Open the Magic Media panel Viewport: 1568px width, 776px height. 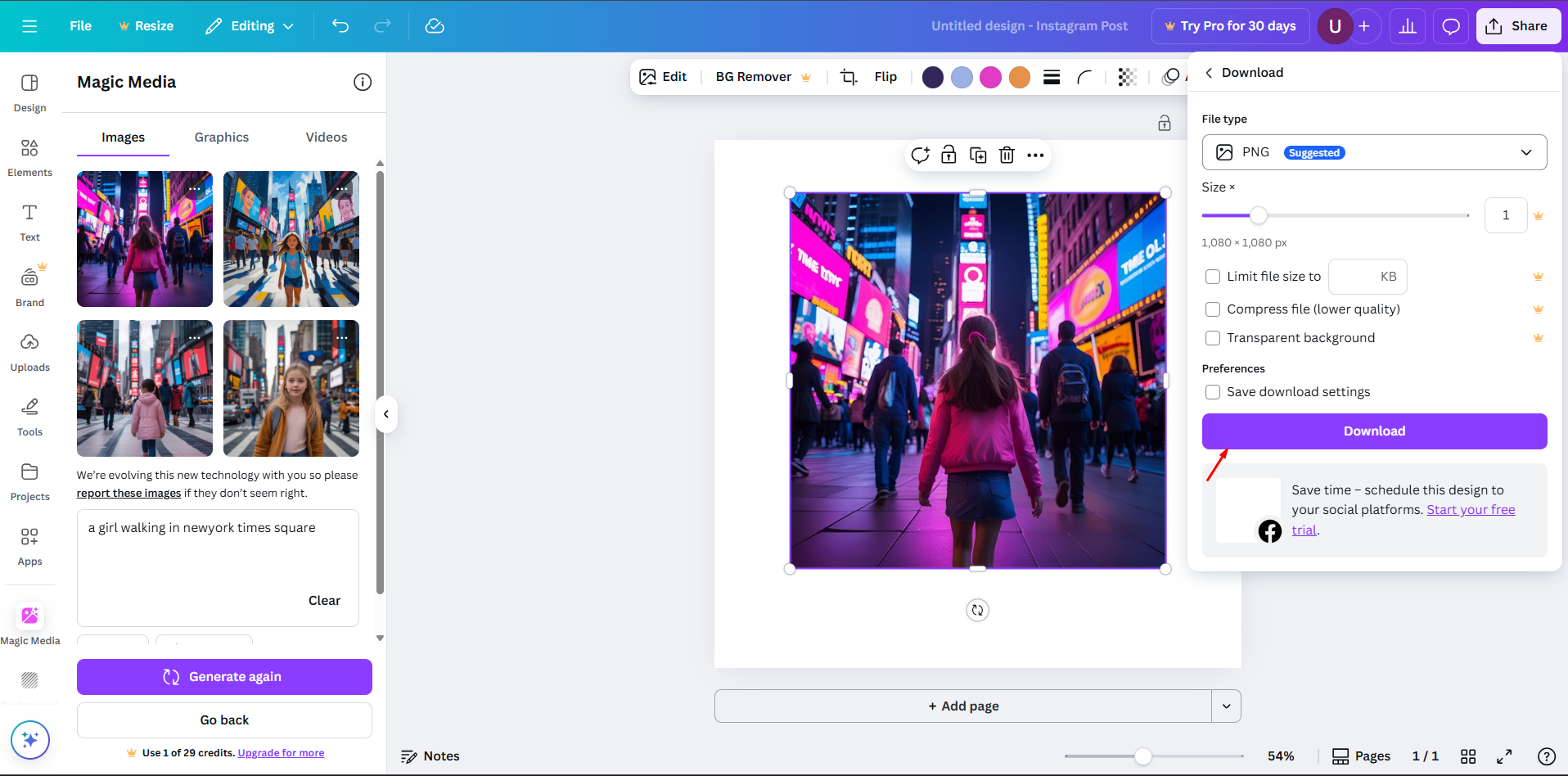click(29, 622)
